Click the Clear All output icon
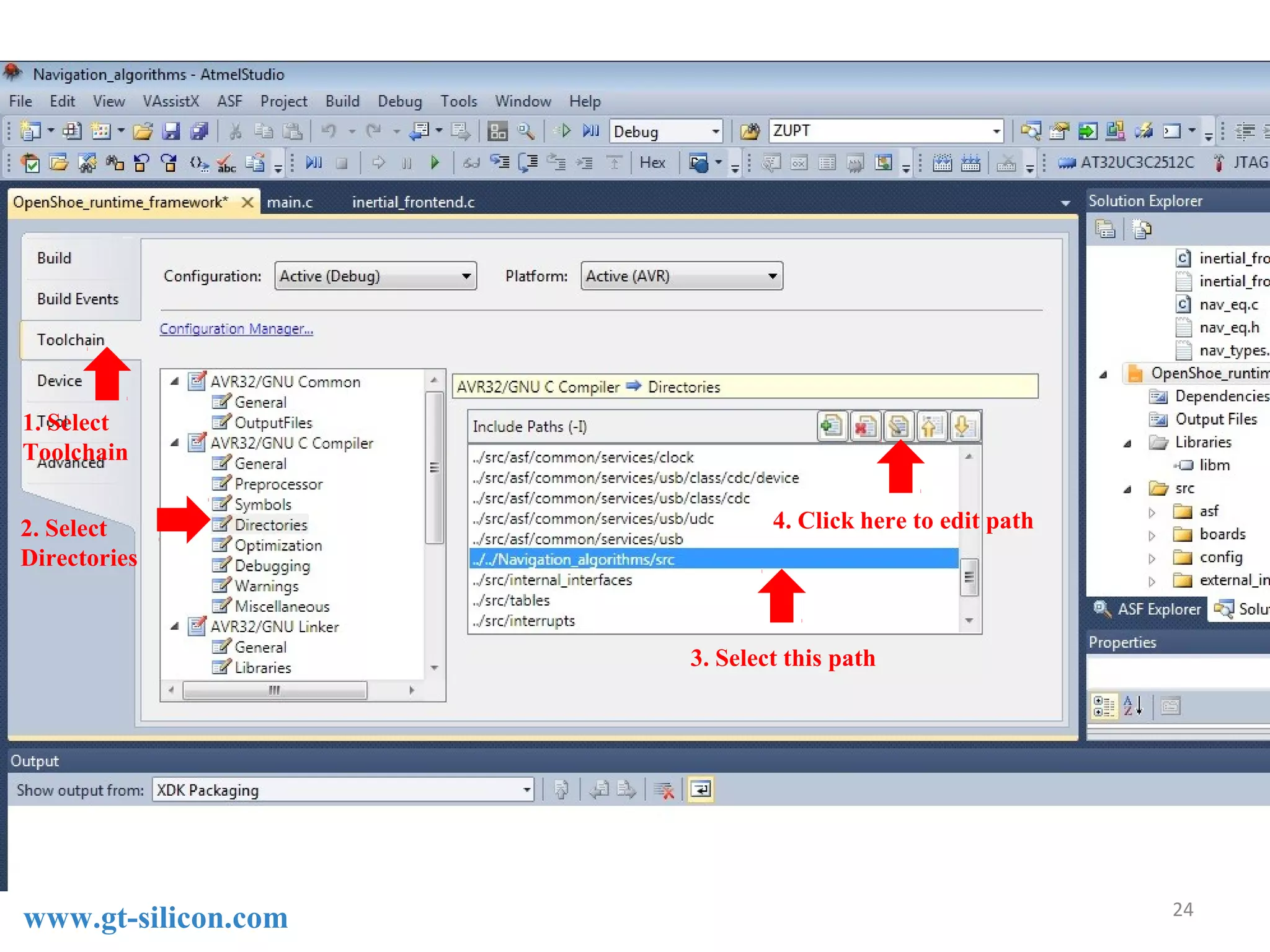Screen dimensions: 1270x952 point(664,790)
